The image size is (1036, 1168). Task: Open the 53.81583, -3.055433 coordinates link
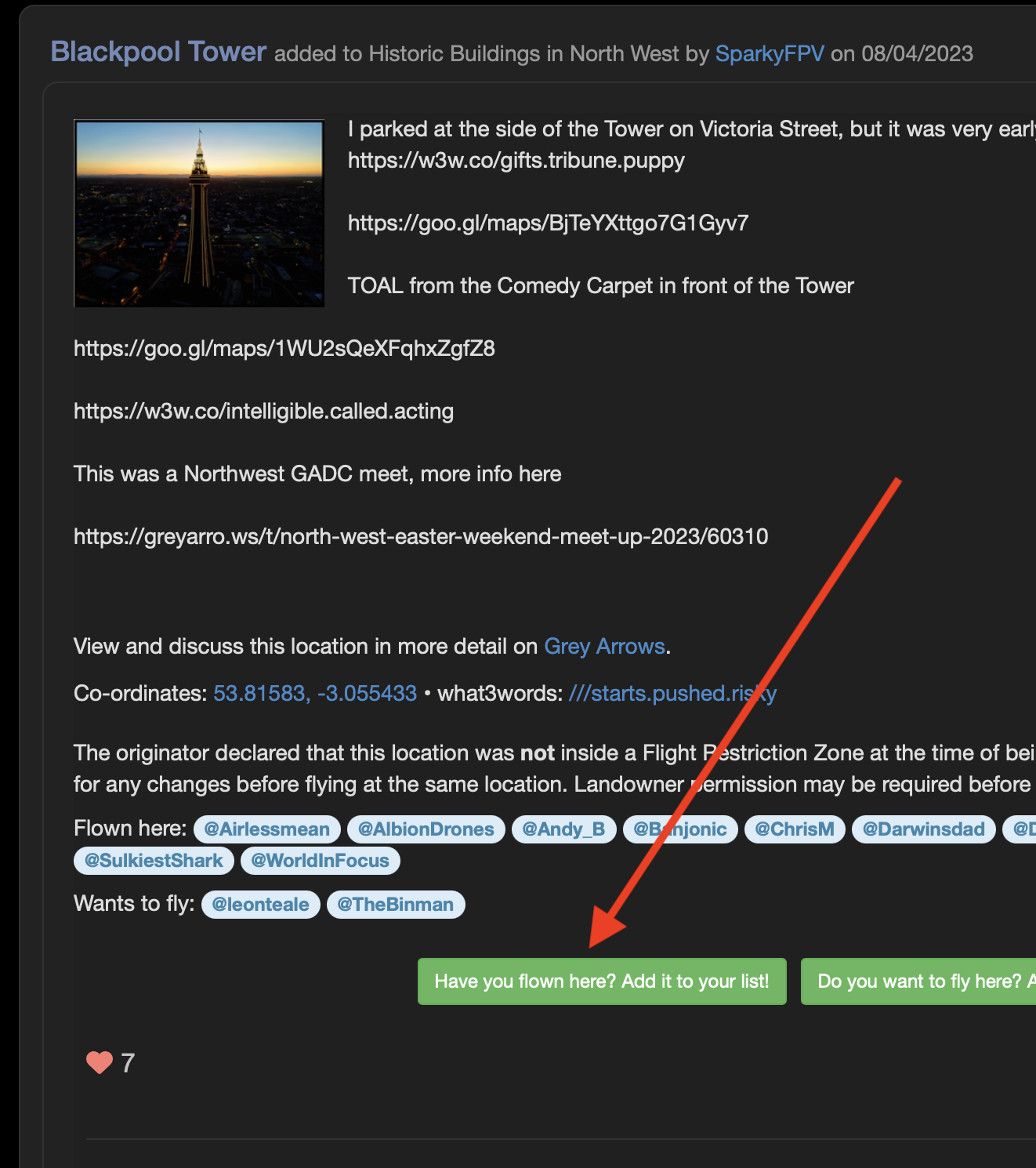(315, 693)
